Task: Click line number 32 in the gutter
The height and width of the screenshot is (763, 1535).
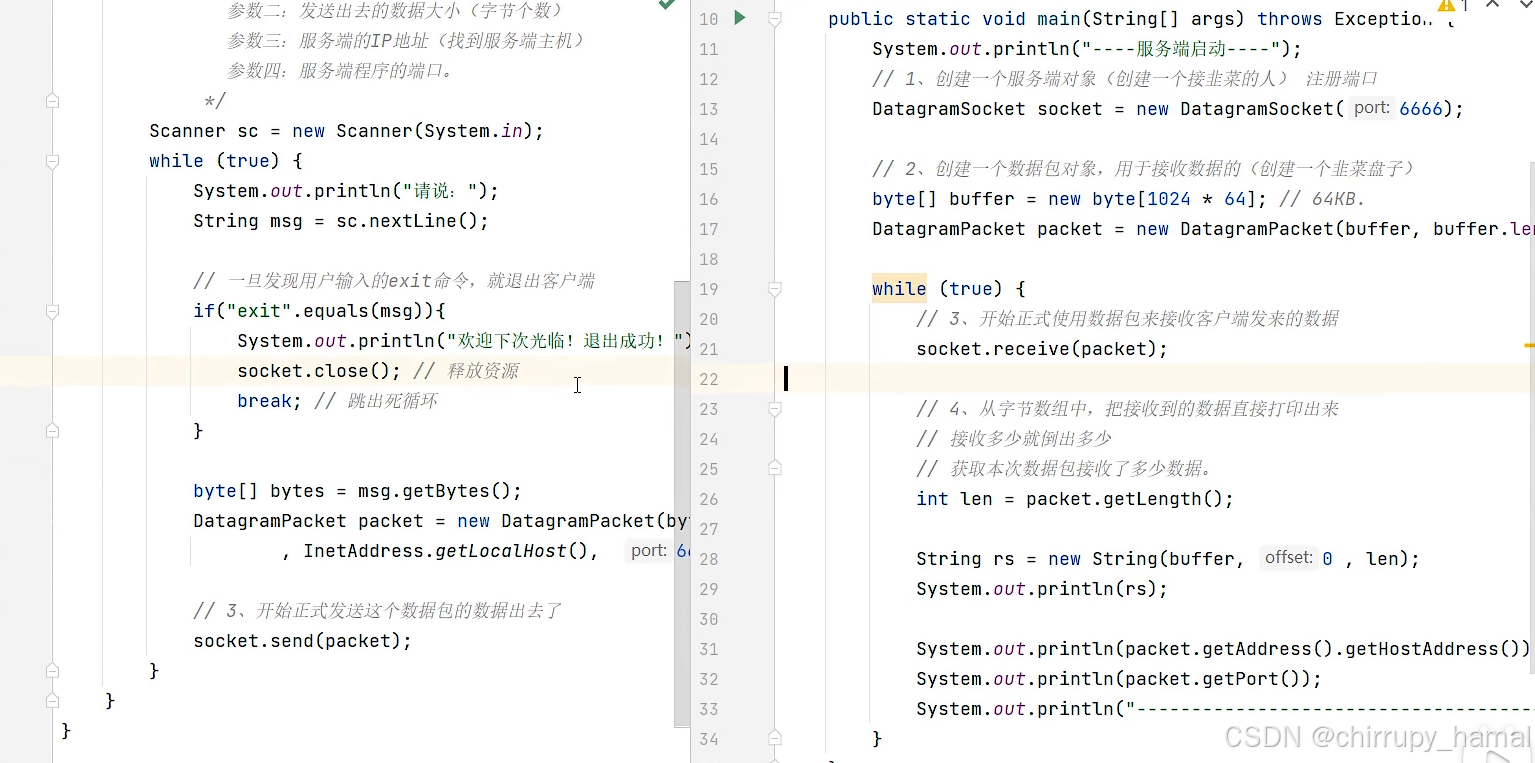Action: pyautogui.click(x=708, y=679)
